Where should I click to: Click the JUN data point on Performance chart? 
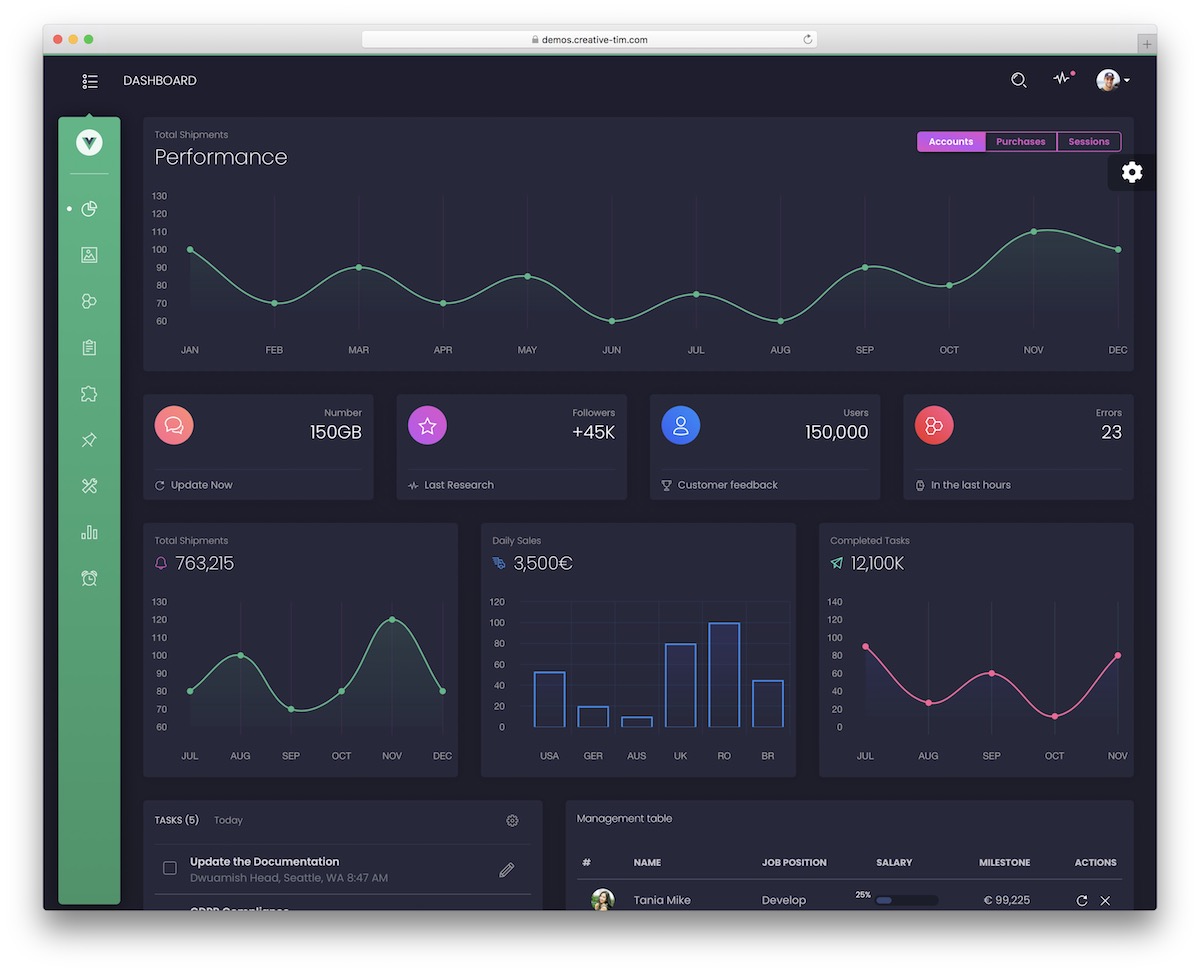[x=612, y=321]
